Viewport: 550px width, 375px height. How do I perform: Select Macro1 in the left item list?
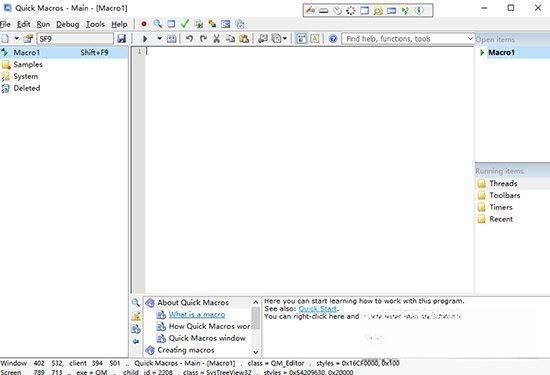(64, 53)
